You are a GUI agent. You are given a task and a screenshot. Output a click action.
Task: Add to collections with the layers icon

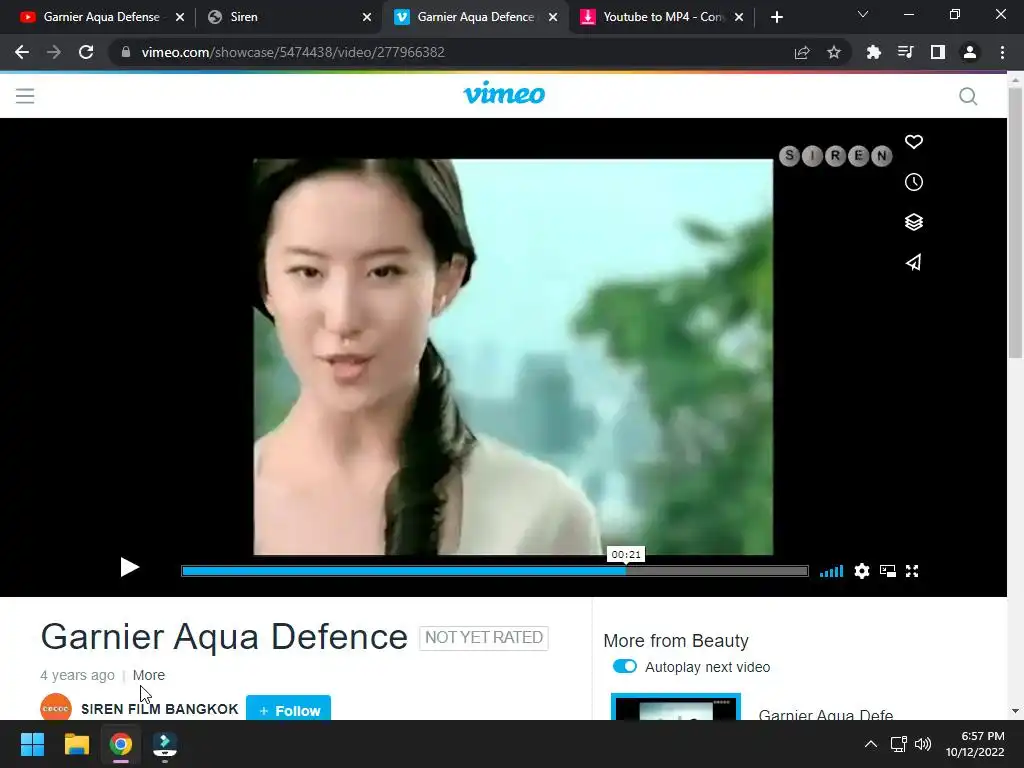click(x=914, y=222)
